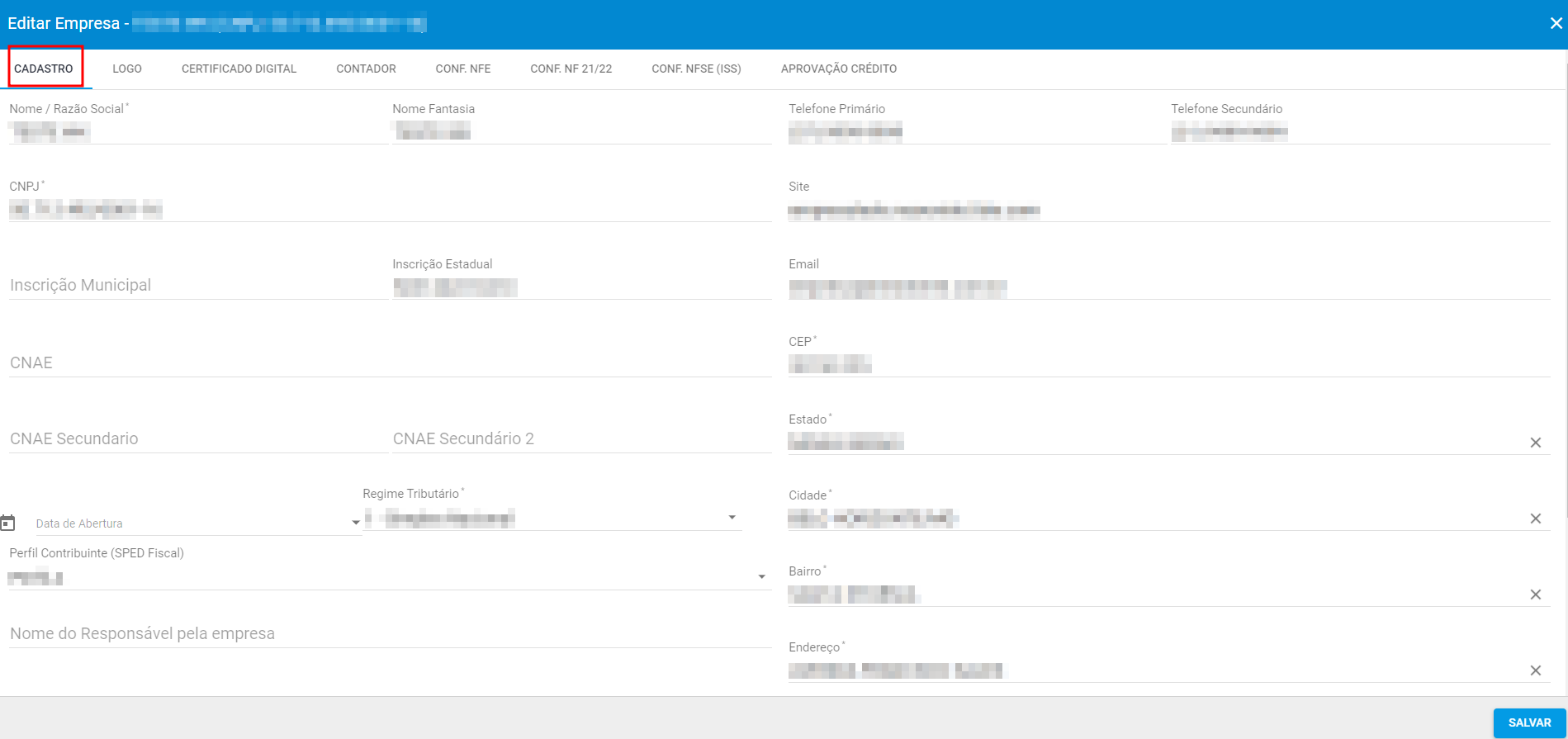Image resolution: width=1568 pixels, height=739 pixels.
Task: Open the Regime Tributário dropdown
Action: [x=552, y=519]
